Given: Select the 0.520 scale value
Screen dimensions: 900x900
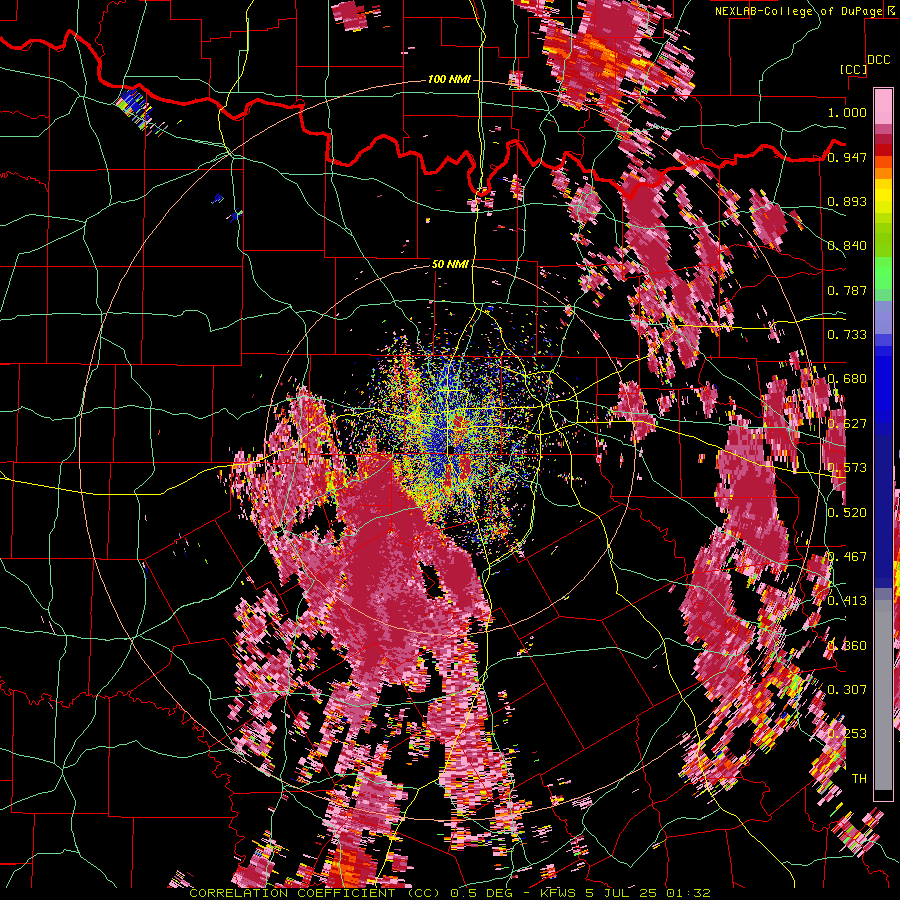Looking at the screenshot, I should pos(847,512).
